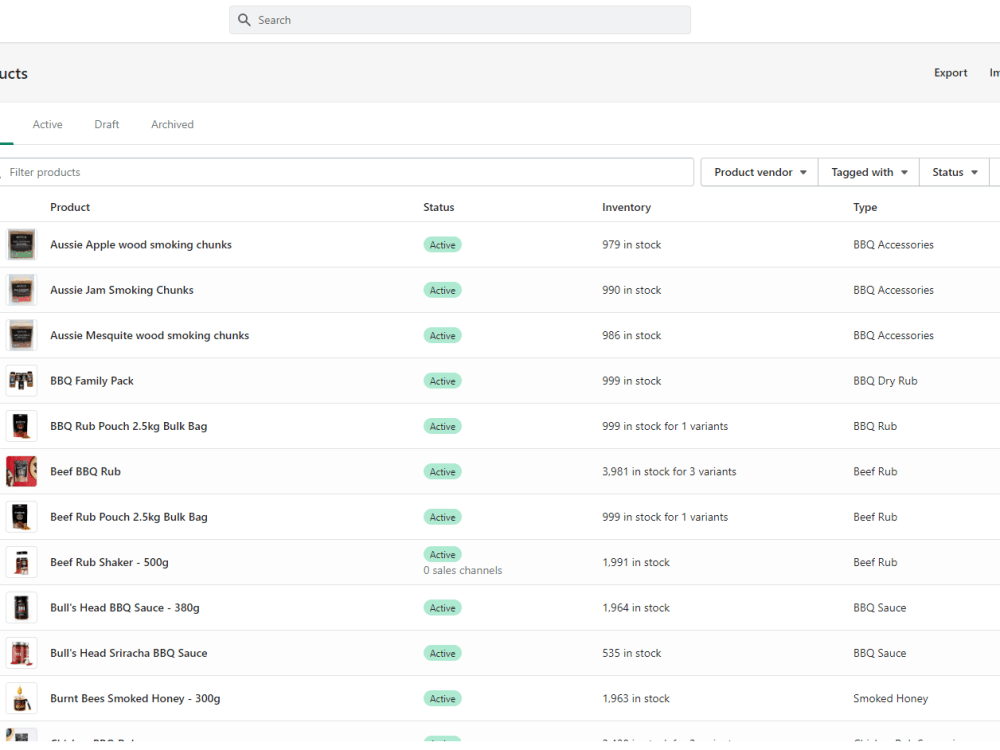
Task: Click '990 in stock' inventory value
Action: click(x=631, y=290)
